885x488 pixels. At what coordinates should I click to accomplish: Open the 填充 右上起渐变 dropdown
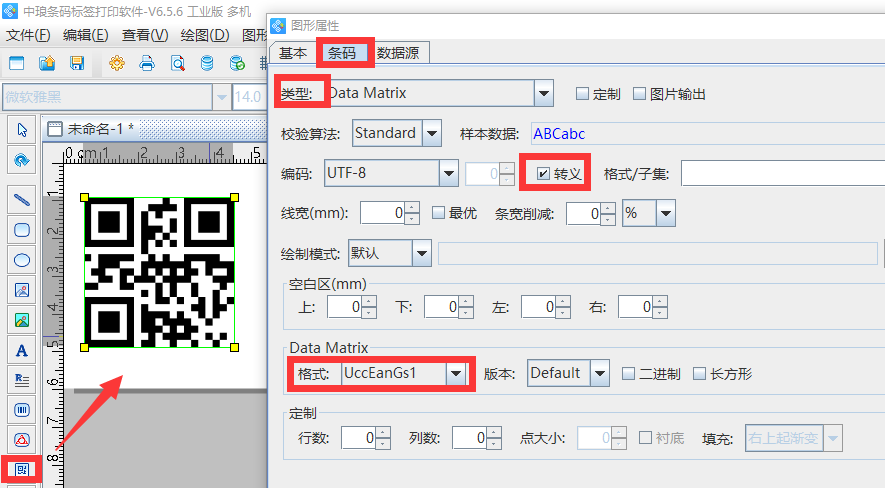pos(833,438)
